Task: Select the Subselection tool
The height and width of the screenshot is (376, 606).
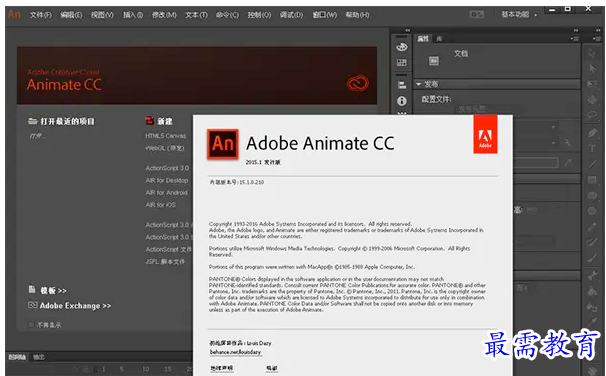Action: click(x=592, y=69)
